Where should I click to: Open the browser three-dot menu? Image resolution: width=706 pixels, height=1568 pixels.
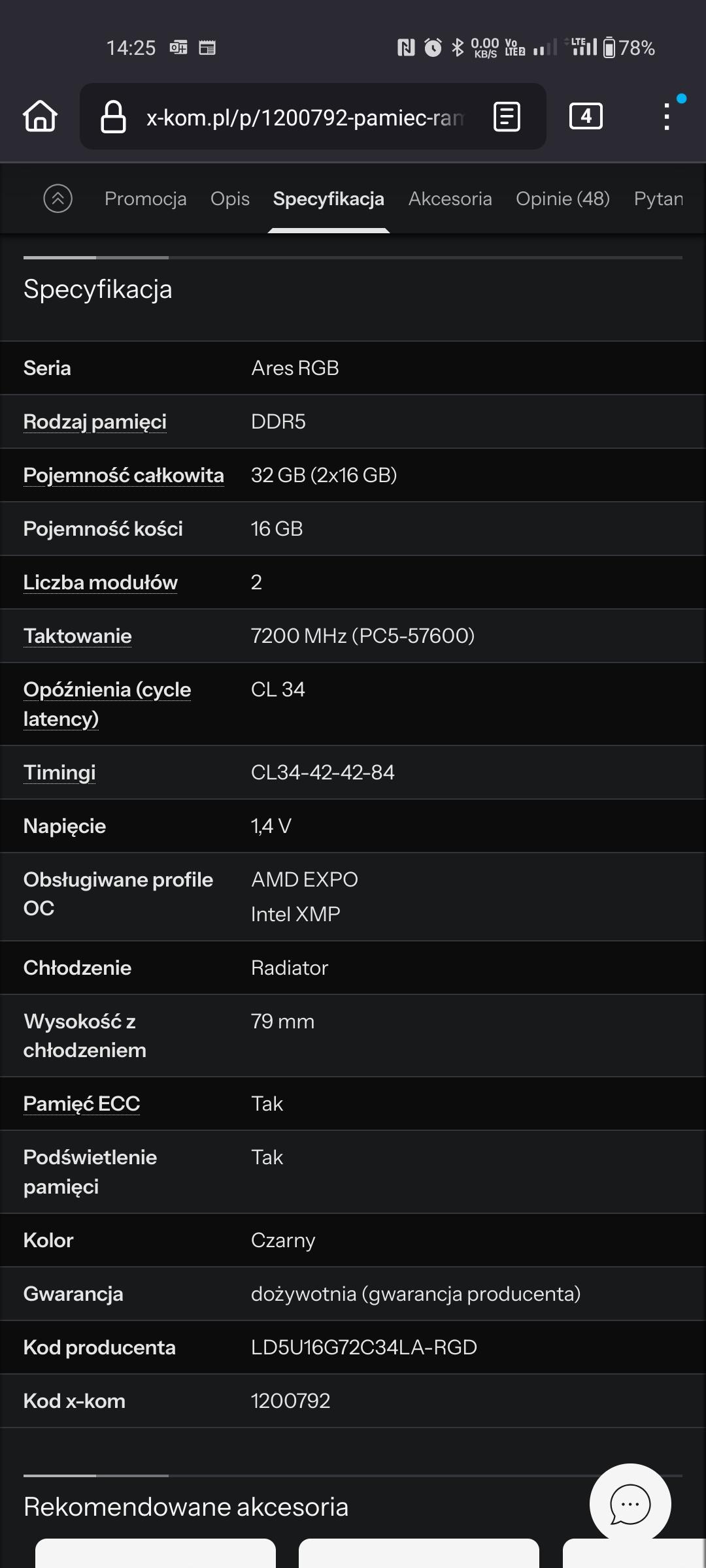click(x=666, y=117)
